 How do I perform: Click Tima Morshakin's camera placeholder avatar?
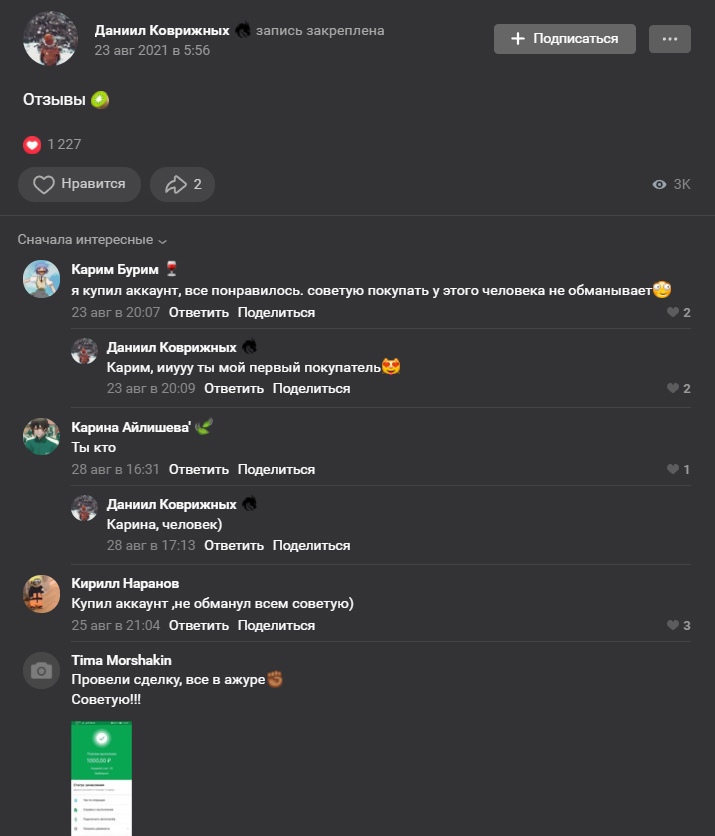[x=41, y=671]
